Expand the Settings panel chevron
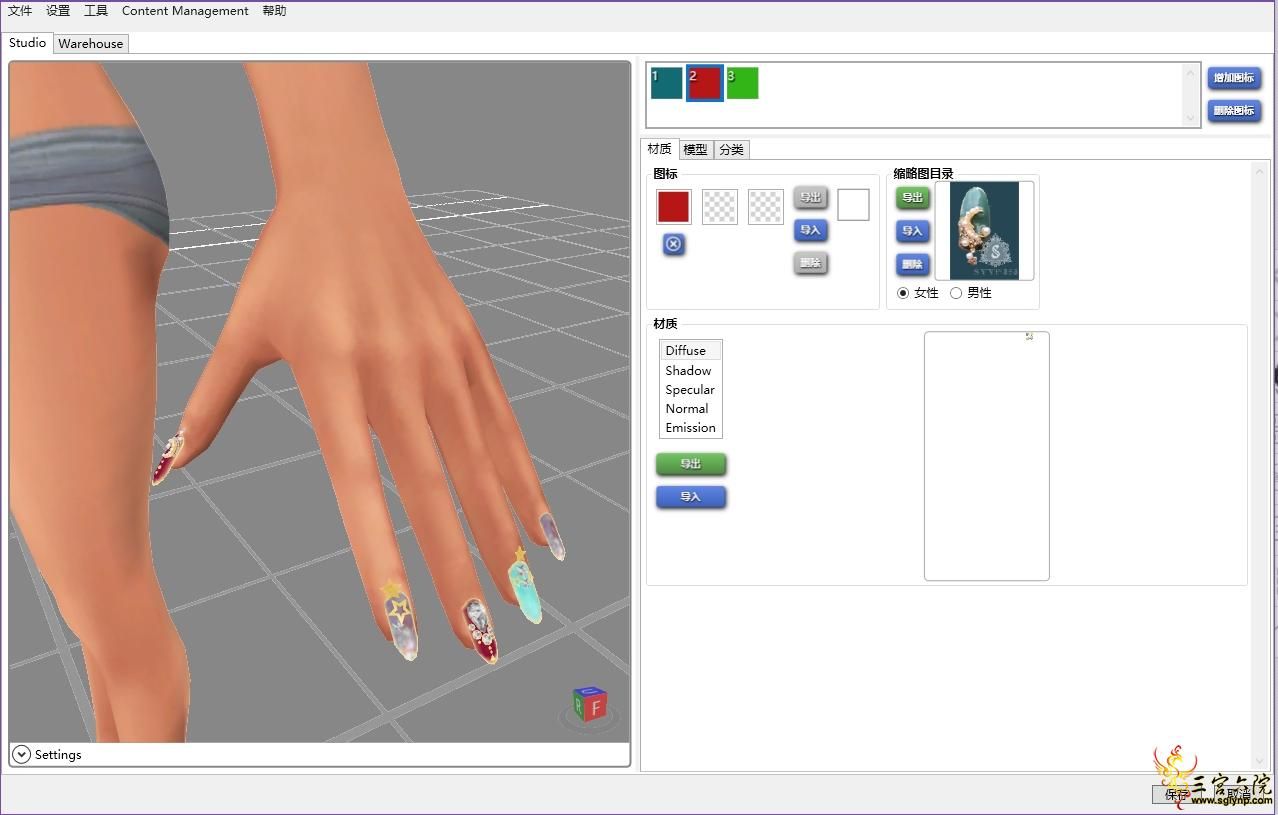Image resolution: width=1278 pixels, height=815 pixels. [21, 755]
